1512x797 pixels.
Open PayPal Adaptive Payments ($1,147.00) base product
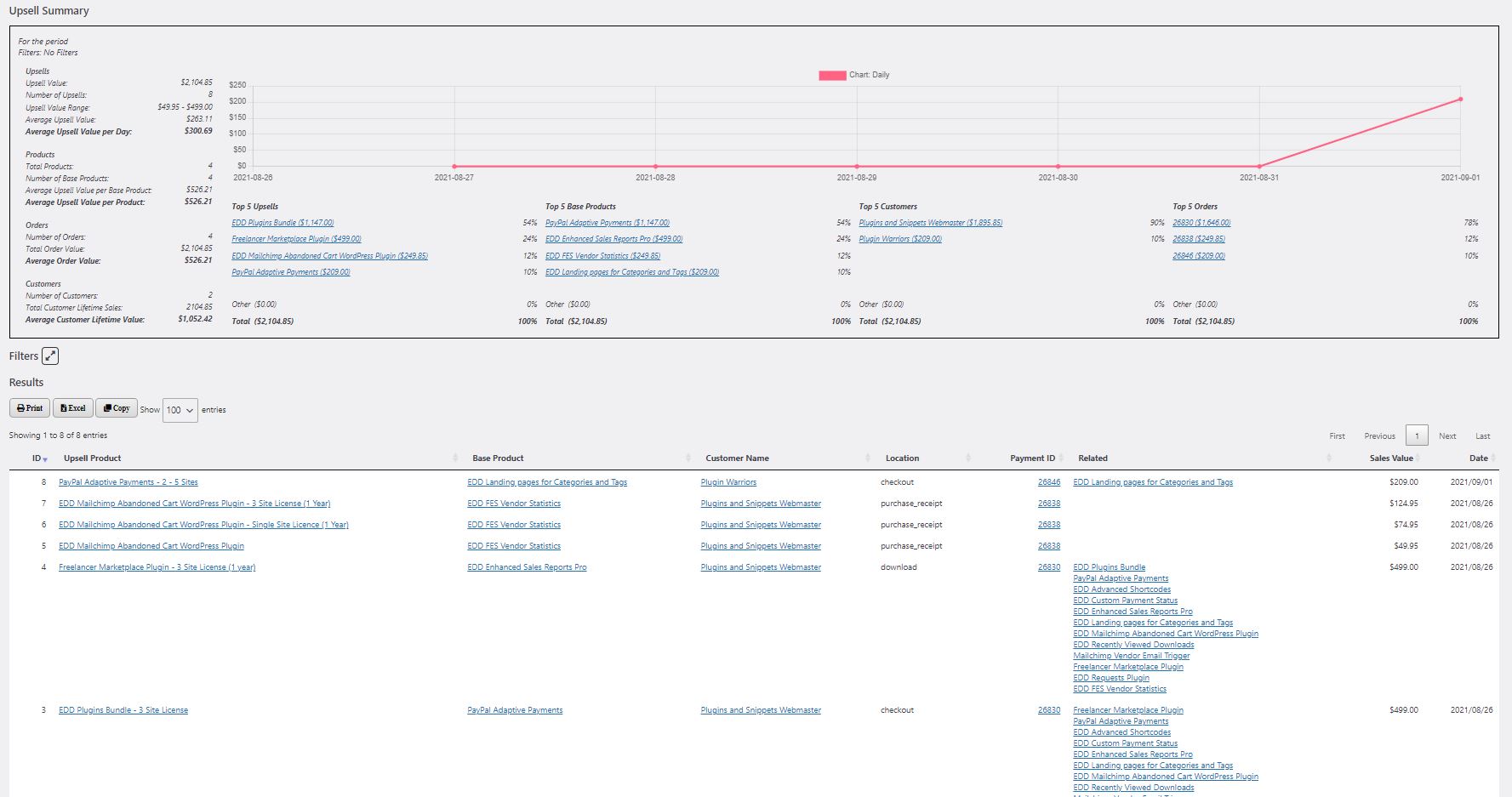pyautogui.click(x=608, y=223)
